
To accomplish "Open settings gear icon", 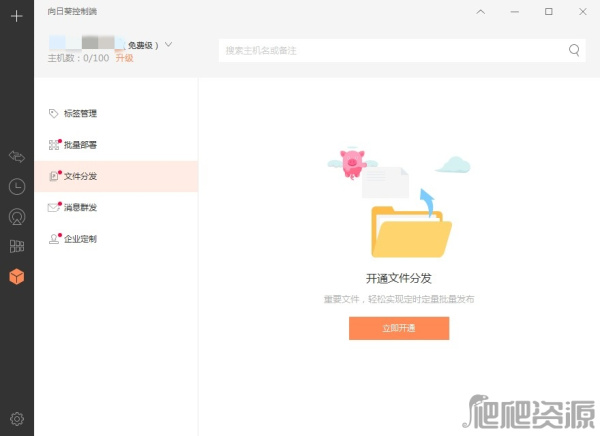I will pyautogui.click(x=17, y=419).
